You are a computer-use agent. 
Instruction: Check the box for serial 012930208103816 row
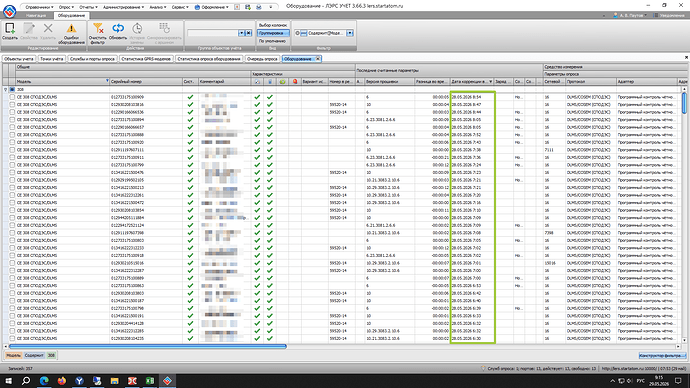[x=12, y=104]
